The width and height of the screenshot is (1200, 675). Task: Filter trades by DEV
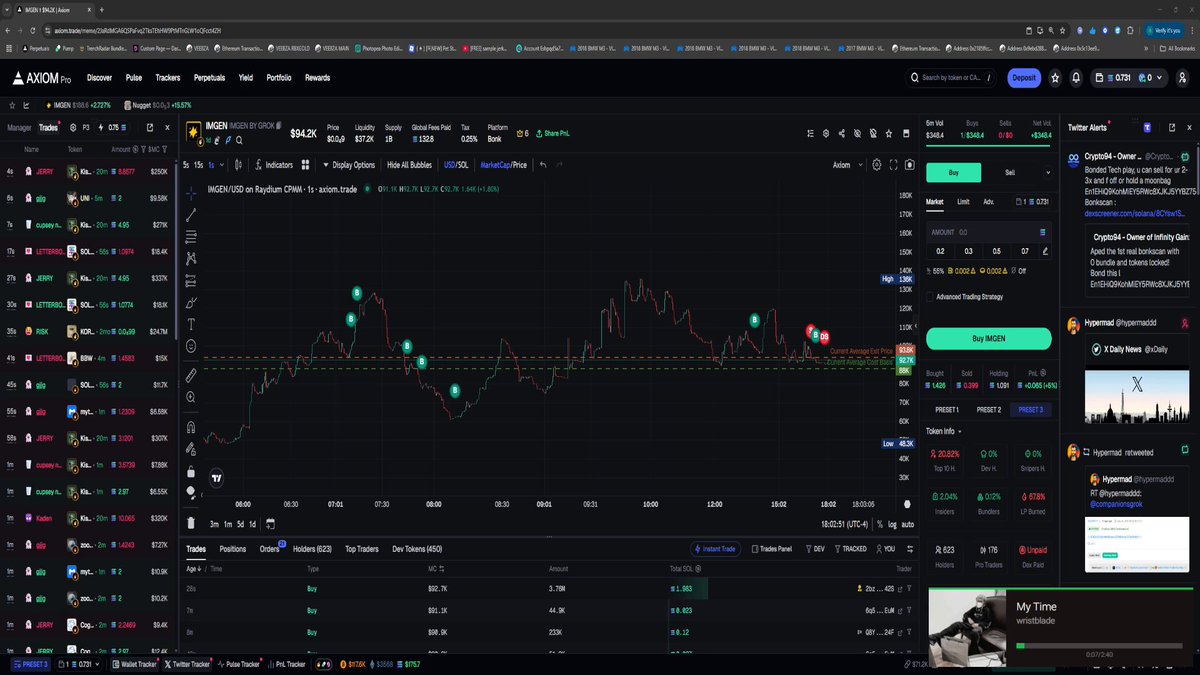[x=814, y=549]
